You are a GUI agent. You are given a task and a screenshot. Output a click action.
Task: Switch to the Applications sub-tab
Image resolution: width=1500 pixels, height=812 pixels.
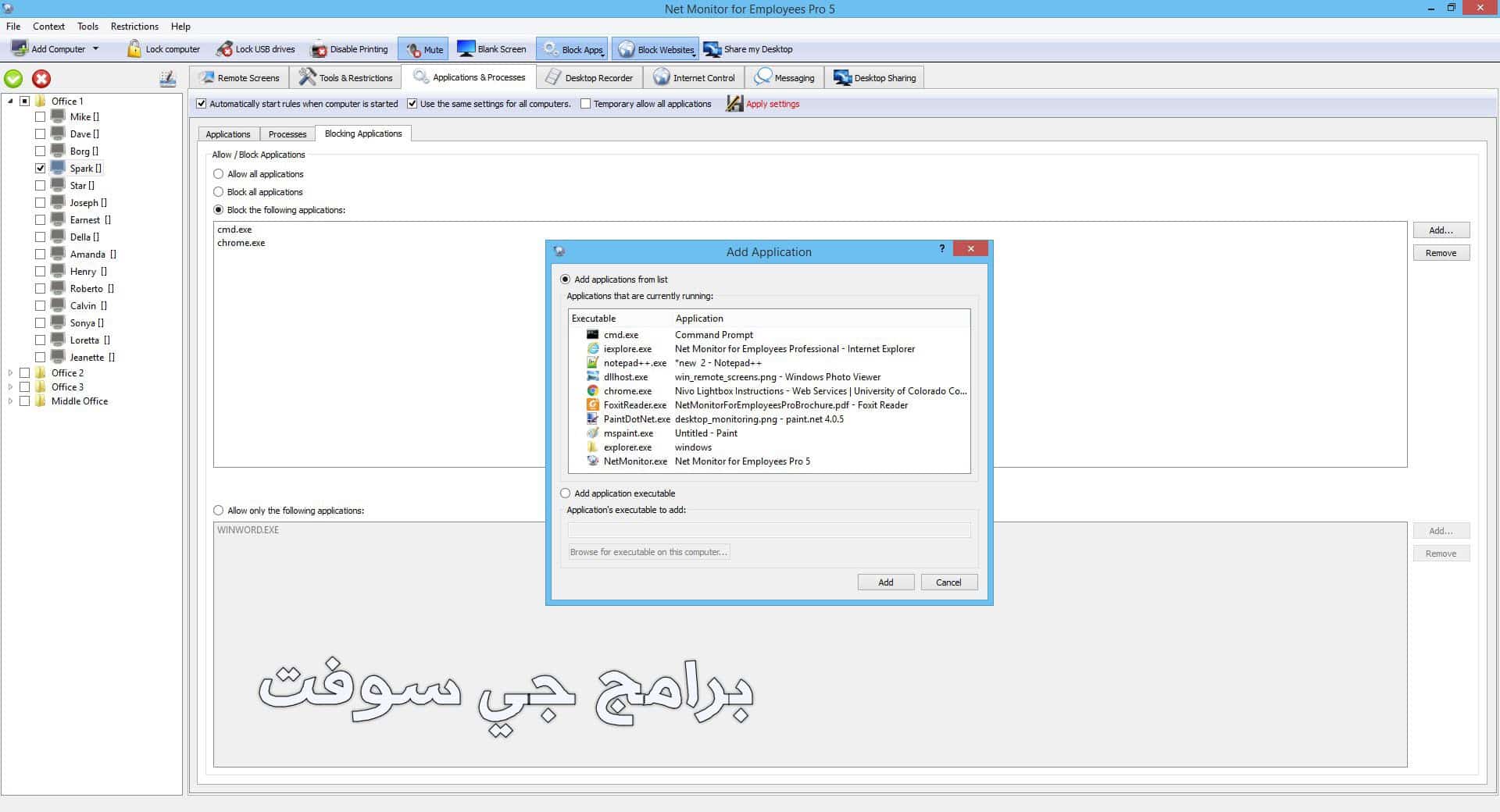[228, 134]
